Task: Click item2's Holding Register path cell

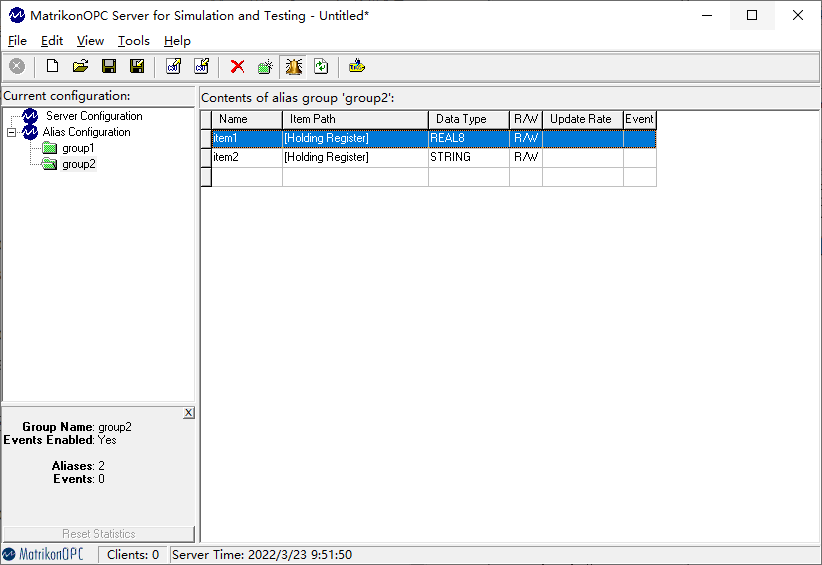Action: [355, 158]
